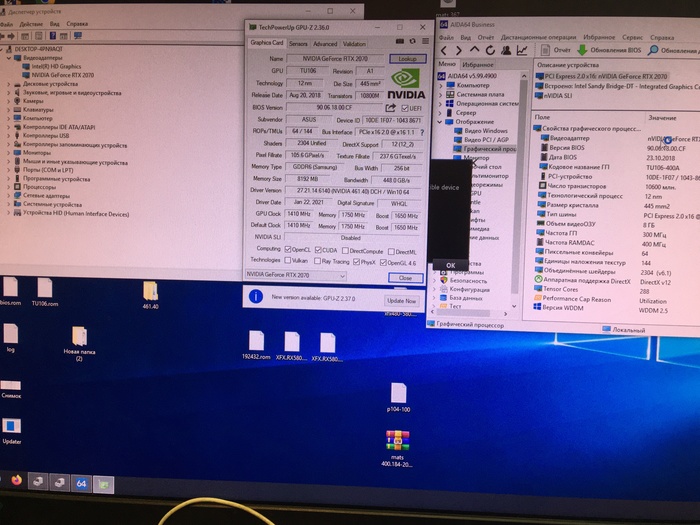Toggle the OpenCL computing checkbox
The image size is (700, 525).
pos(289,248)
